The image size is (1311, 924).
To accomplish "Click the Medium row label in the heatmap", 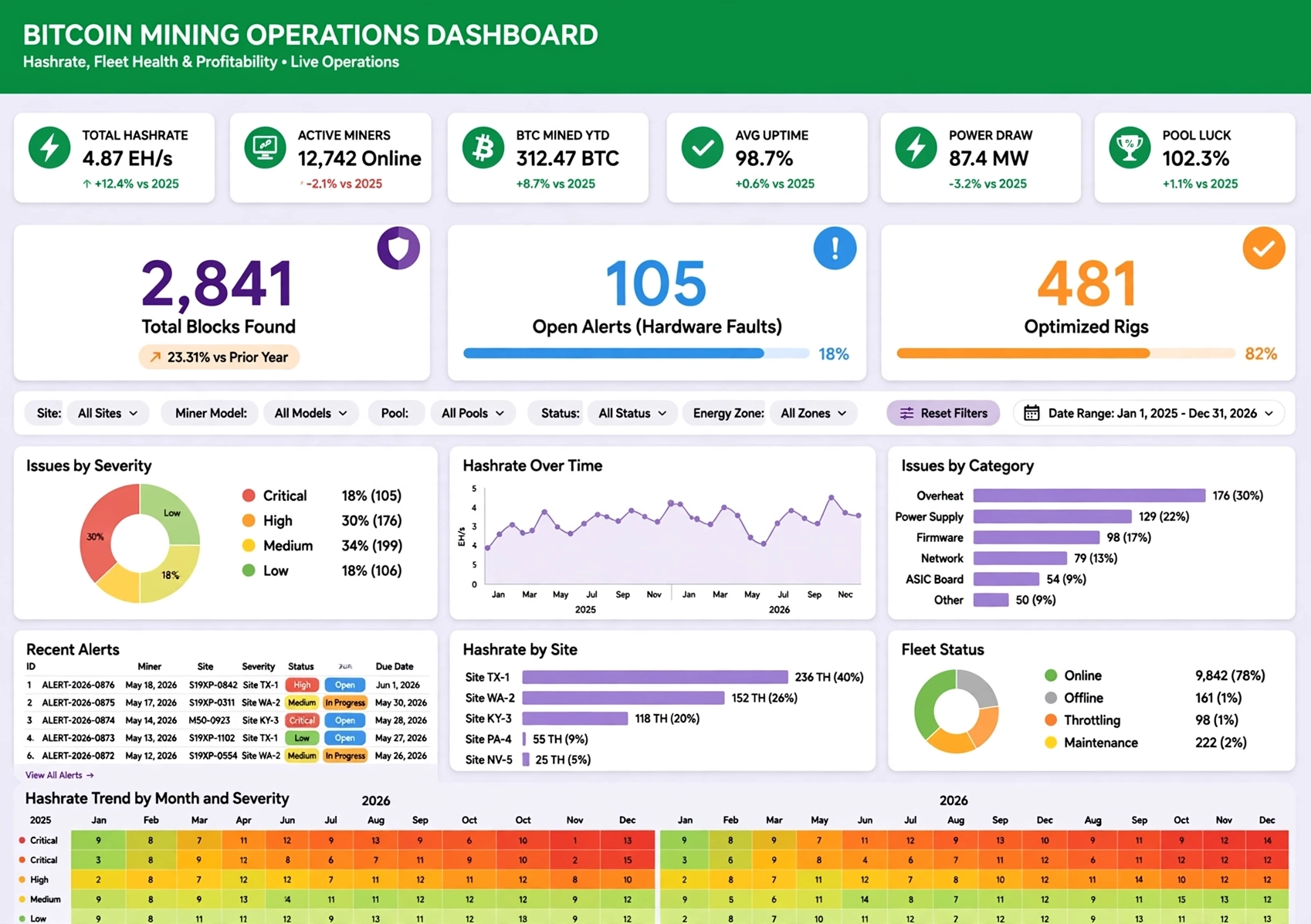I will tap(46, 899).
